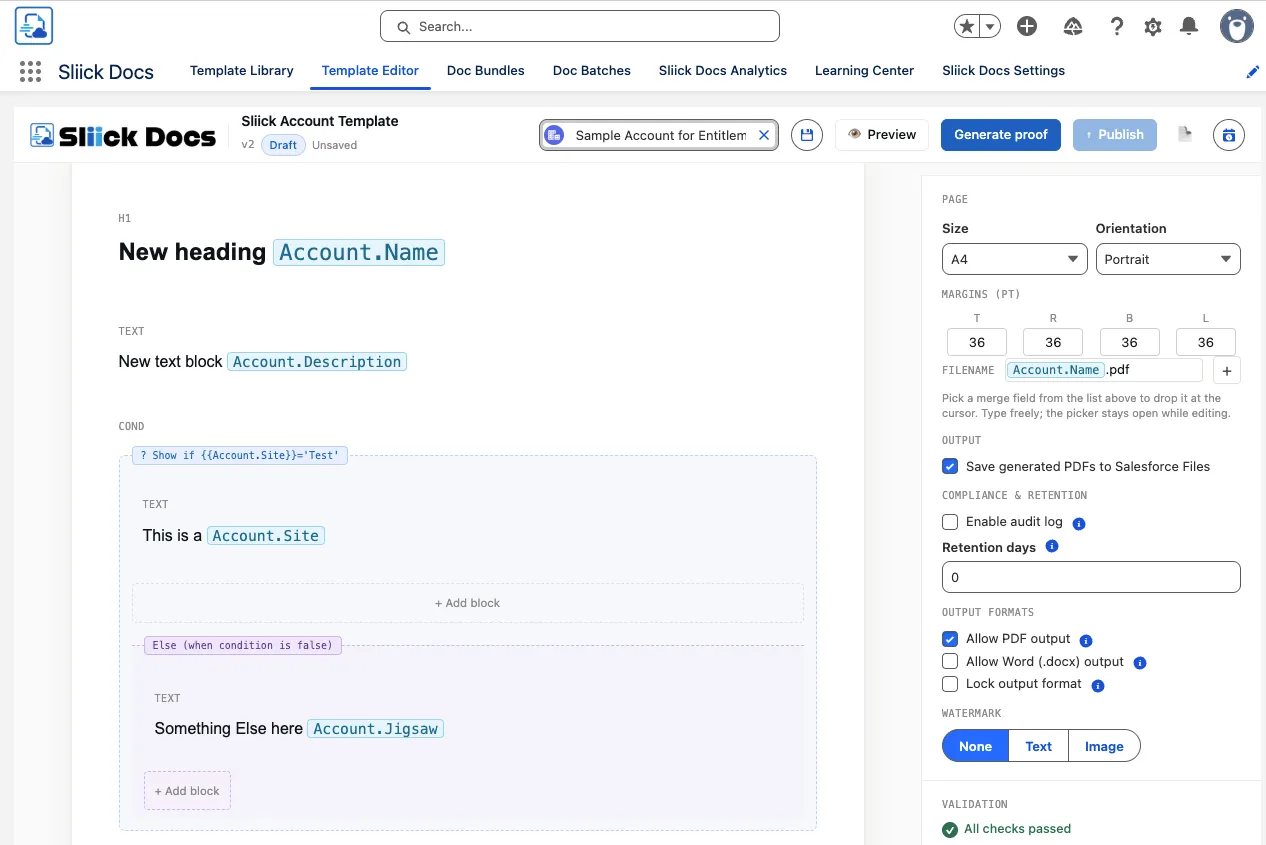Select the Template Editor tab
This screenshot has width=1266, height=845.
370,71
